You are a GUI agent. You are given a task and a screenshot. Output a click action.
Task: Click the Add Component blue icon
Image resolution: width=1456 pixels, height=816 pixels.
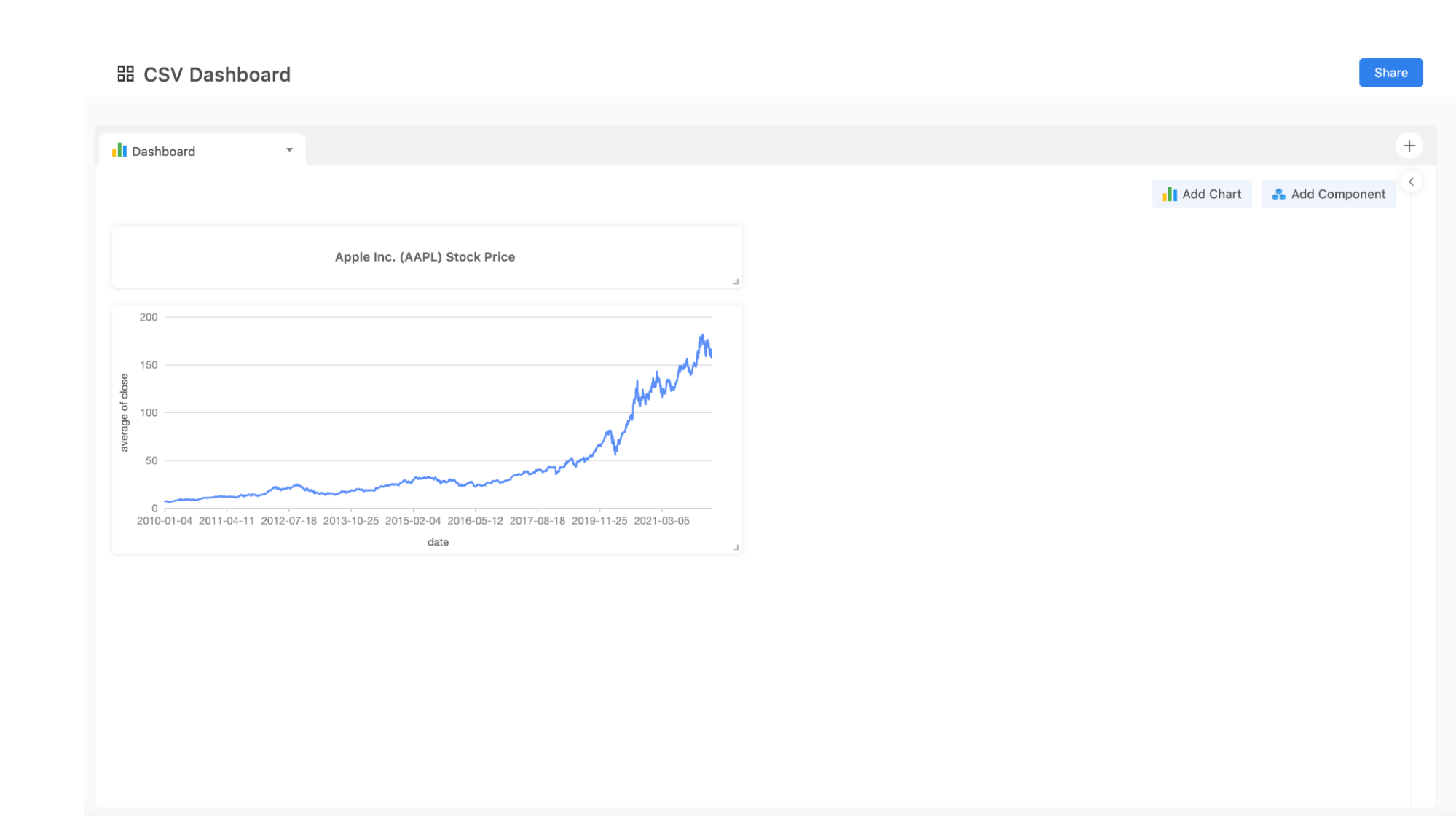[x=1278, y=195]
